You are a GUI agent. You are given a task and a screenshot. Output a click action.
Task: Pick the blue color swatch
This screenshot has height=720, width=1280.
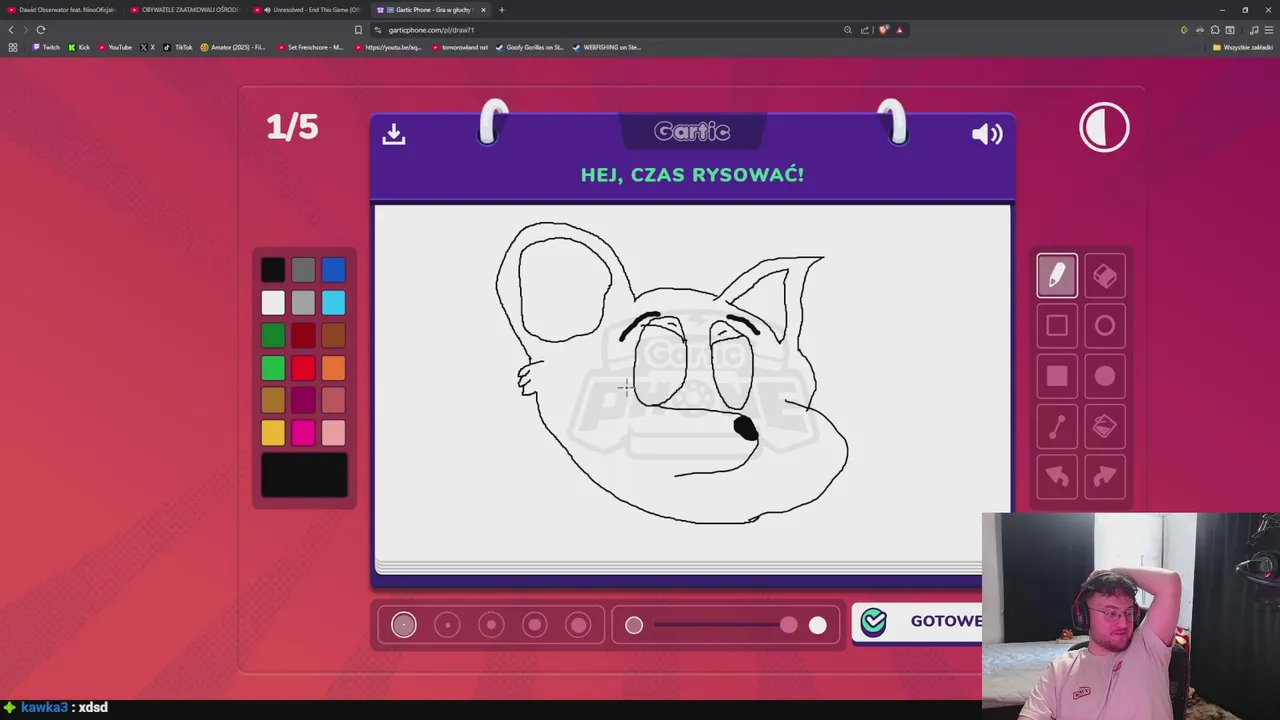(x=334, y=270)
